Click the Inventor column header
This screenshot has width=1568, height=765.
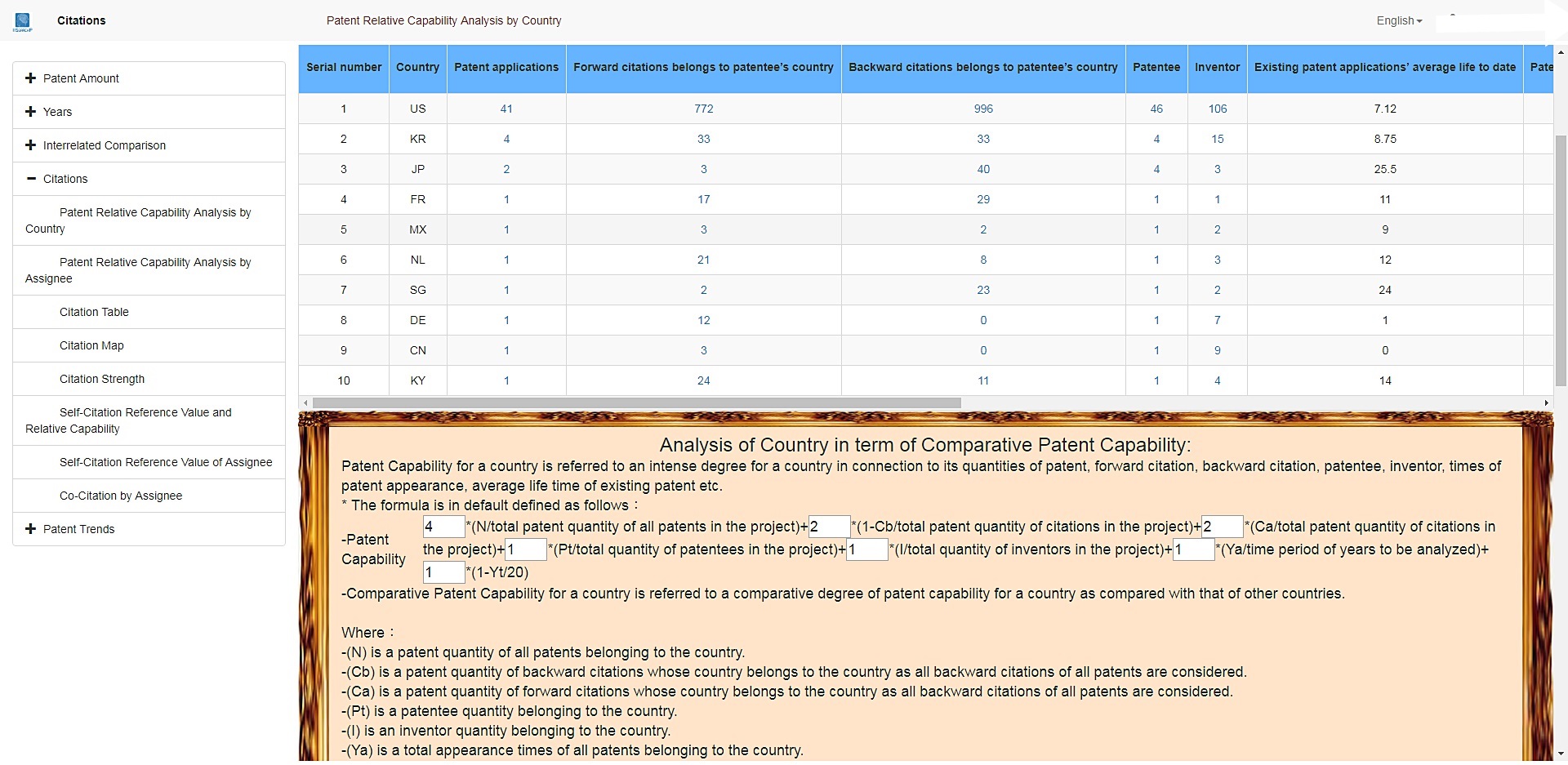pos(1217,68)
